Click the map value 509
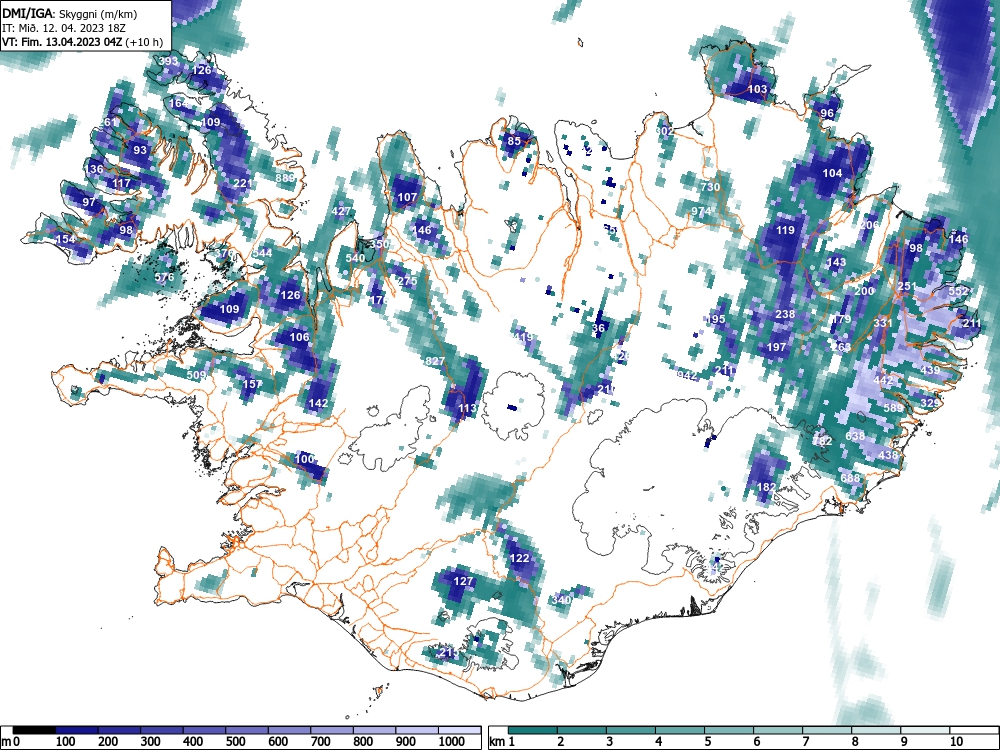 click(x=196, y=375)
